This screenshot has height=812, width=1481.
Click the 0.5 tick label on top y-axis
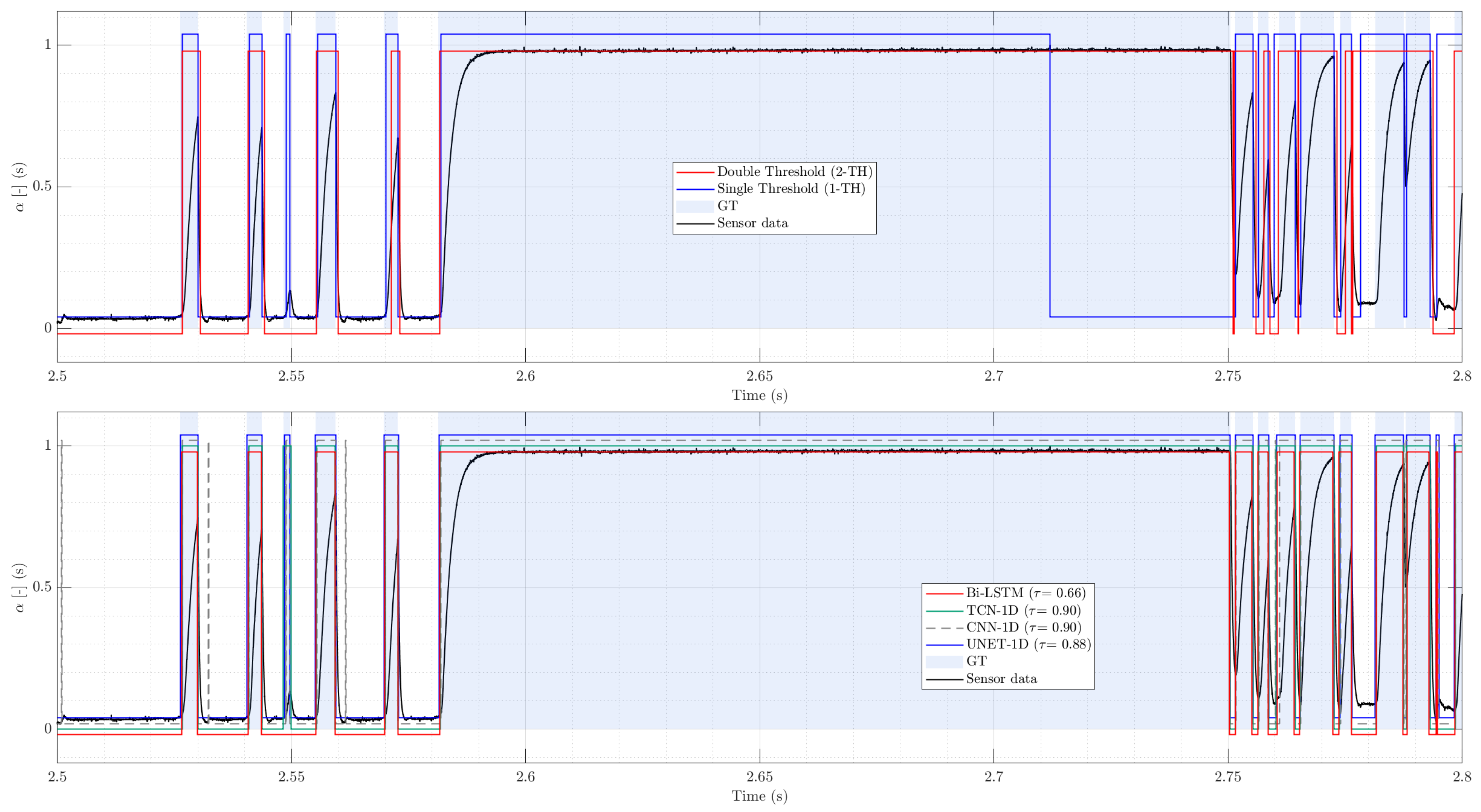pyautogui.click(x=42, y=186)
